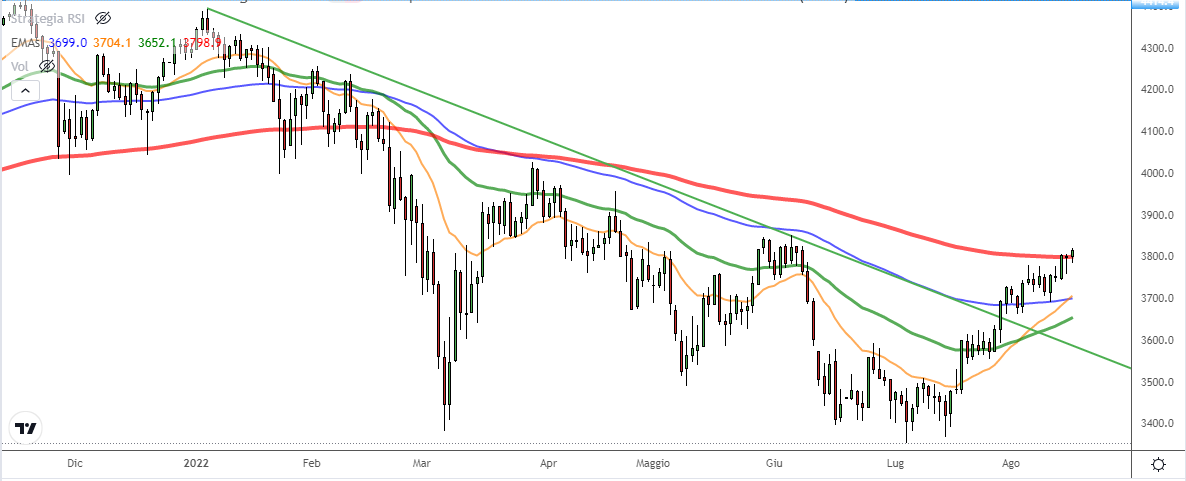Select the green descending trendline

click(x=600, y=165)
